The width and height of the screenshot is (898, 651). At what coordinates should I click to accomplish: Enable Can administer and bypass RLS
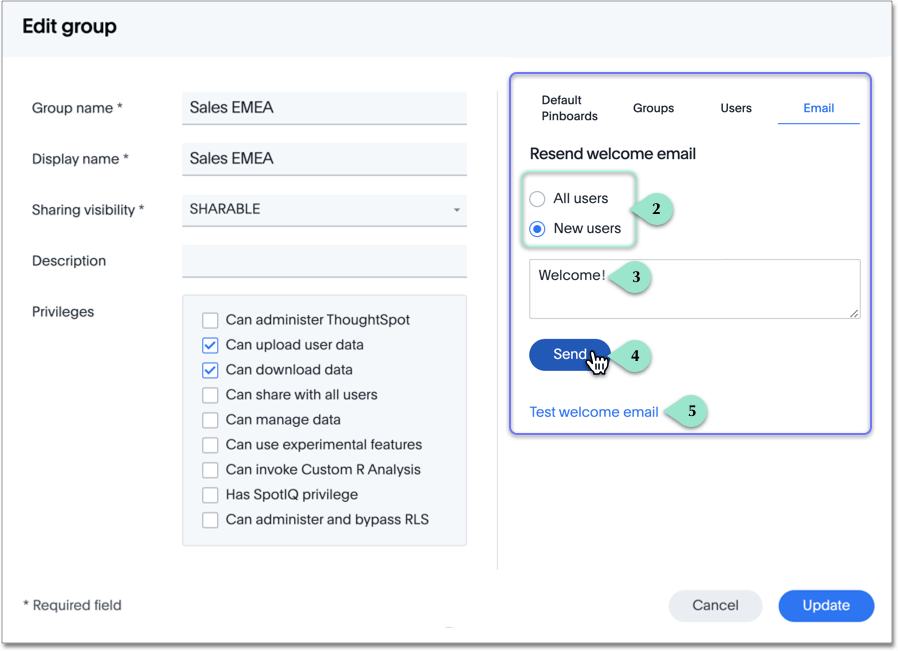[210, 520]
